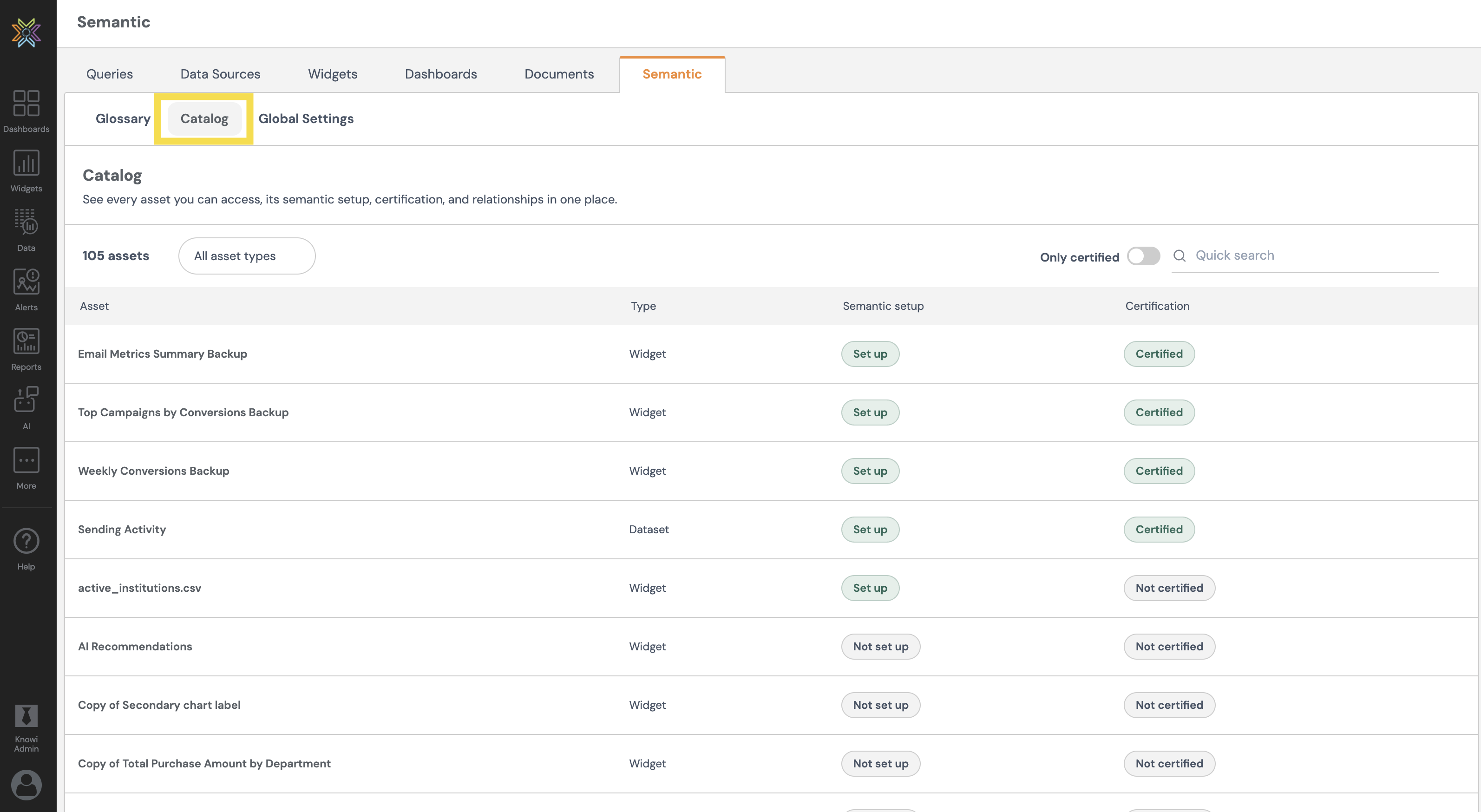Open Top Campaigns by Conversions Backup asset

tap(183, 413)
